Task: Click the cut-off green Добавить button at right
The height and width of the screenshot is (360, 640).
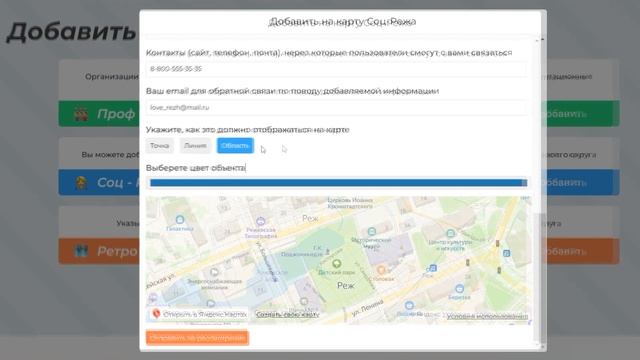Action: point(583,113)
